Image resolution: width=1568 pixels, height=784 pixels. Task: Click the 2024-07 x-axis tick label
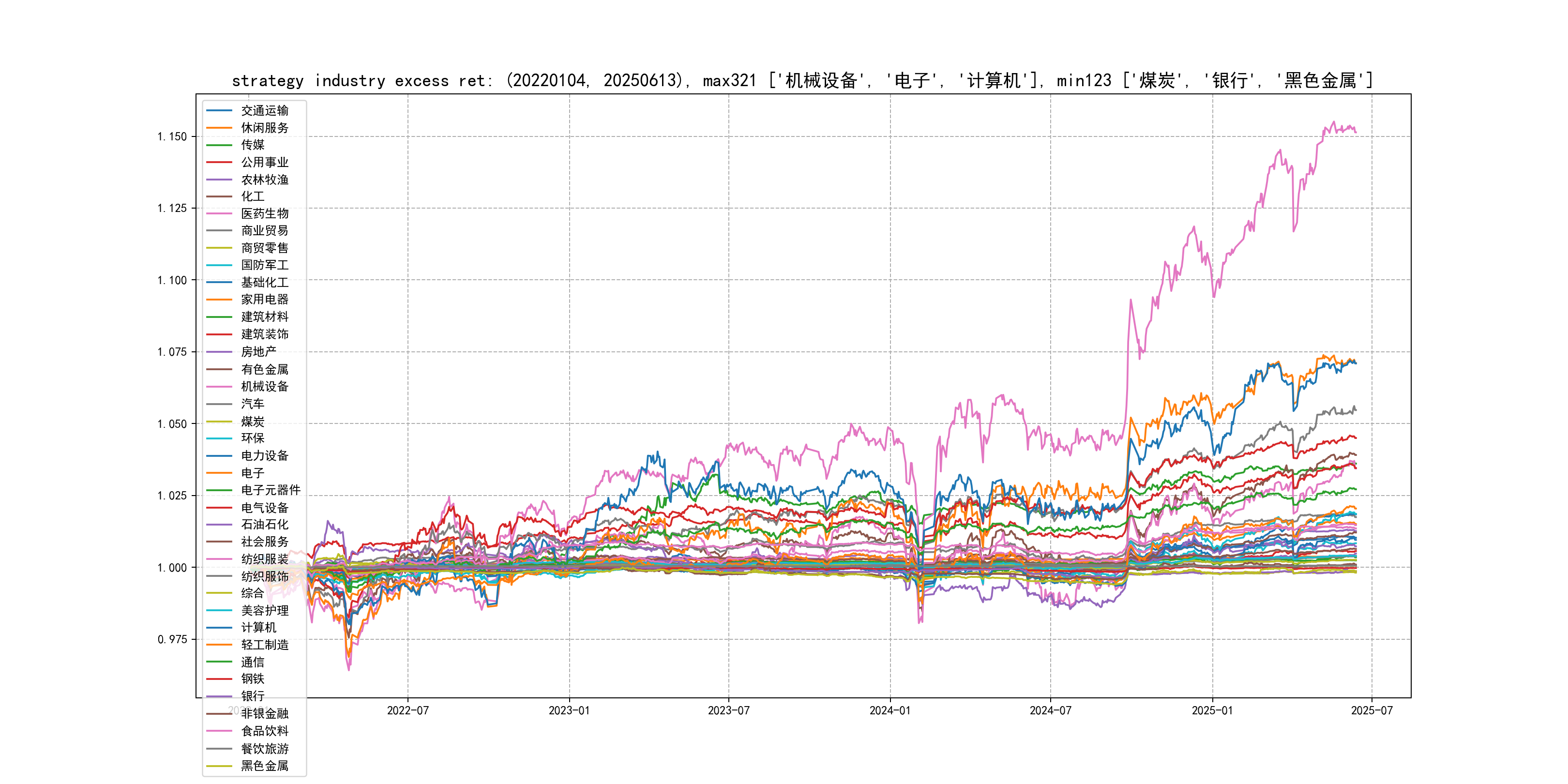[1050, 710]
